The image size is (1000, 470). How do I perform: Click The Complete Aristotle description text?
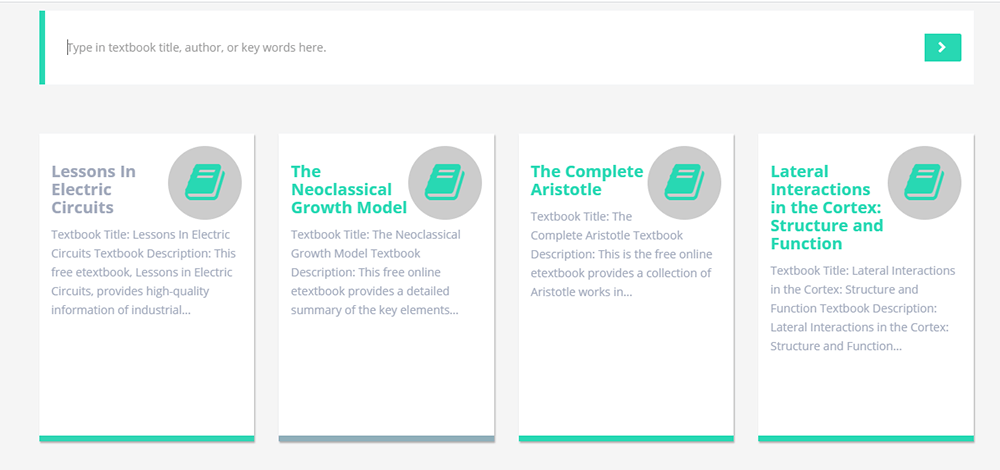620,254
